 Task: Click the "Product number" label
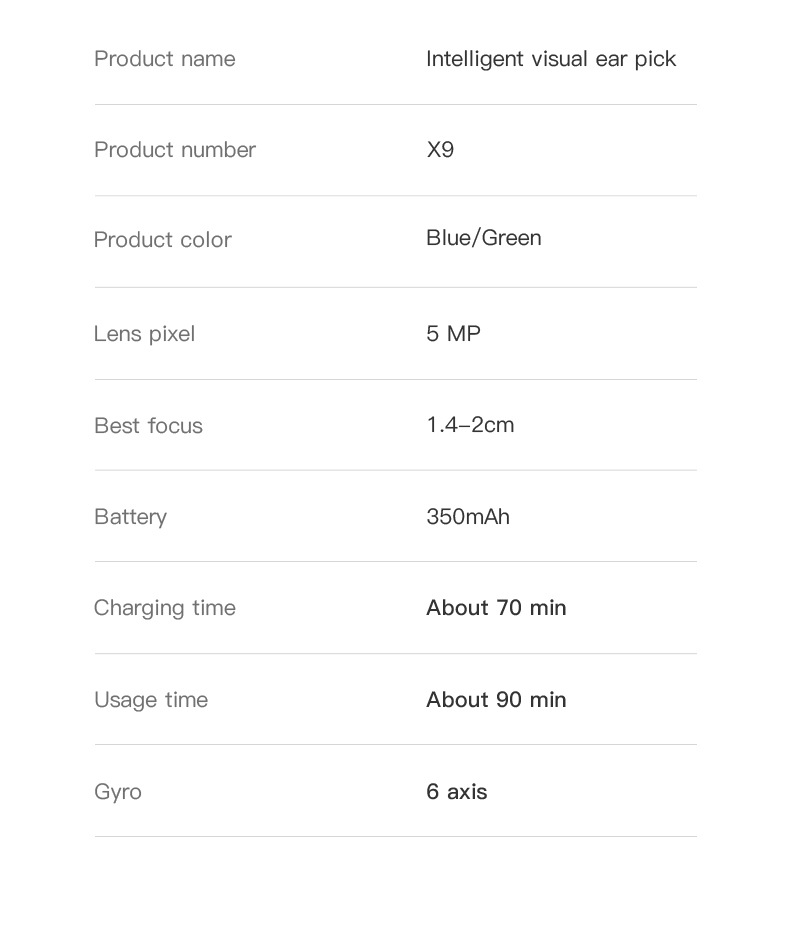pos(175,150)
